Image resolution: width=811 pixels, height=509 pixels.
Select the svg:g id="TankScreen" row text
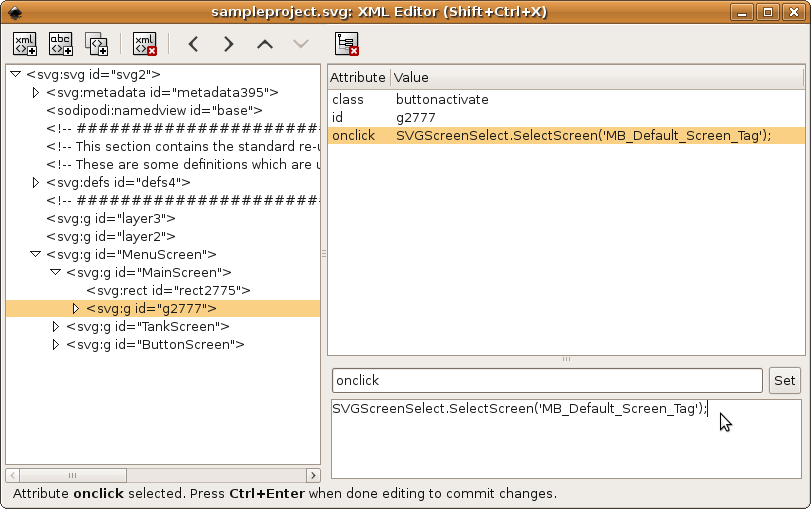(x=148, y=326)
